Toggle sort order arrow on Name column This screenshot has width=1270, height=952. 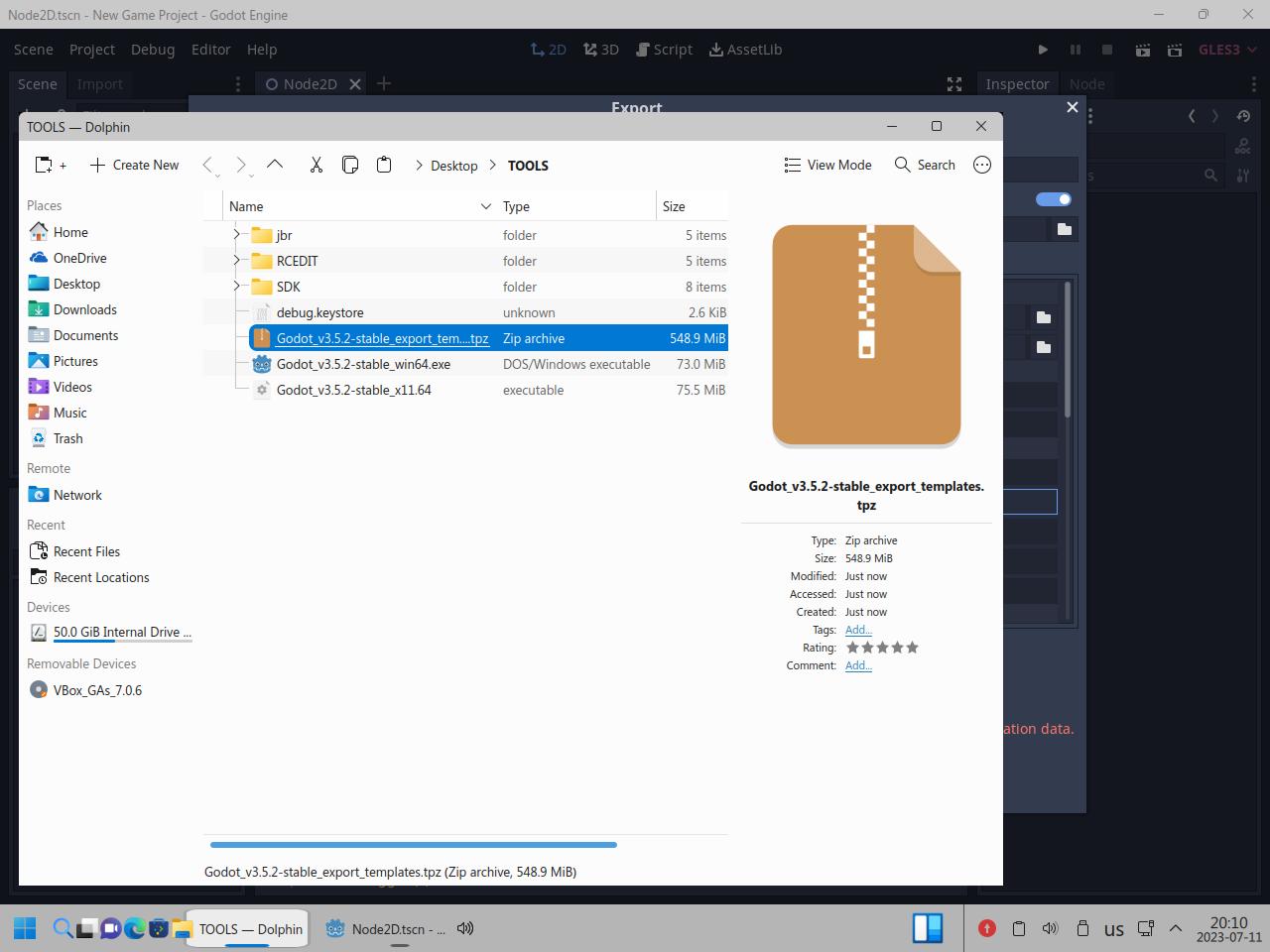coord(485,206)
